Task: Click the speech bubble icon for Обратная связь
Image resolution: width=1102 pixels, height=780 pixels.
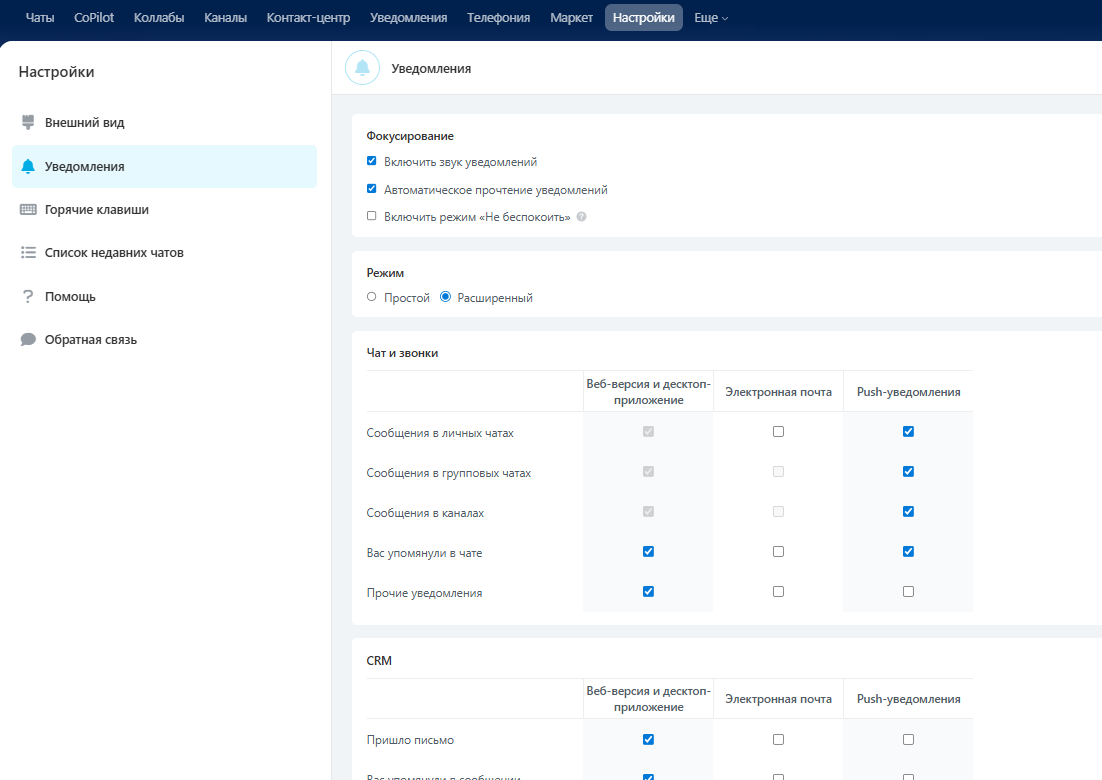Action: pyautogui.click(x=28, y=340)
